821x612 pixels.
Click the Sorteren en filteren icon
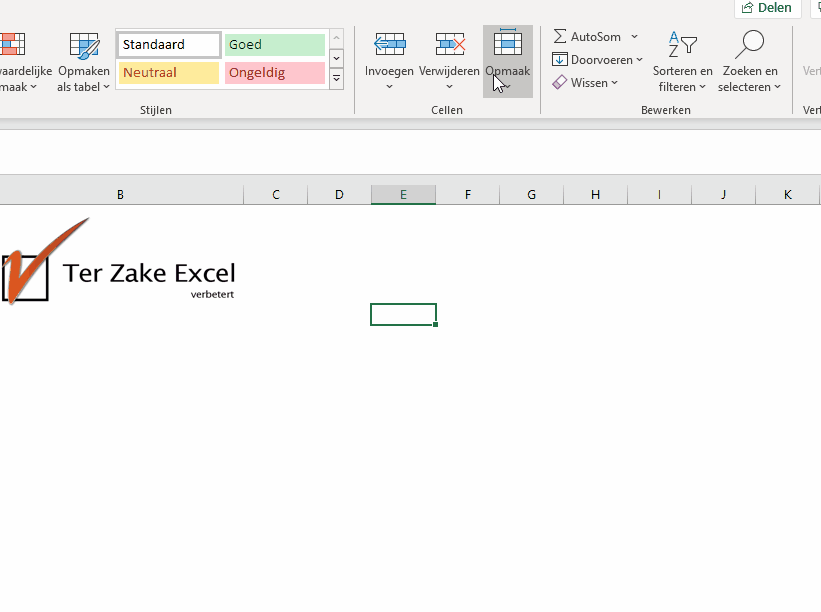click(682, 44)
